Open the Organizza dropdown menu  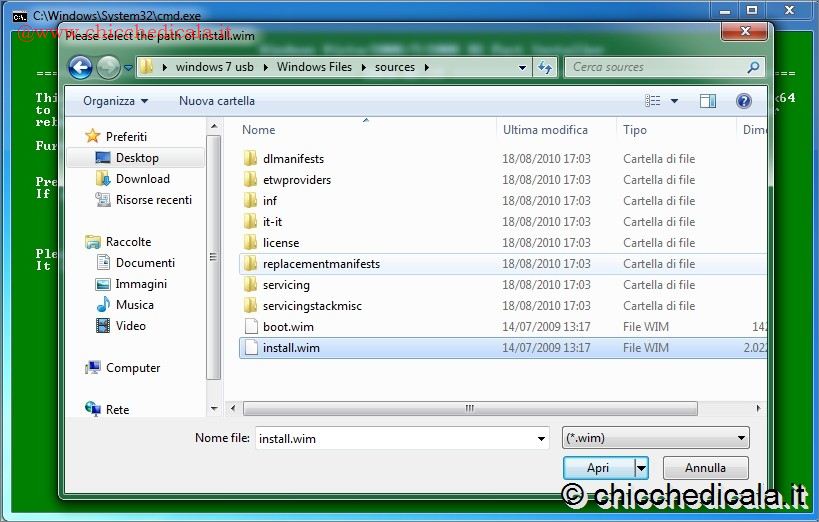pos(115,101)
